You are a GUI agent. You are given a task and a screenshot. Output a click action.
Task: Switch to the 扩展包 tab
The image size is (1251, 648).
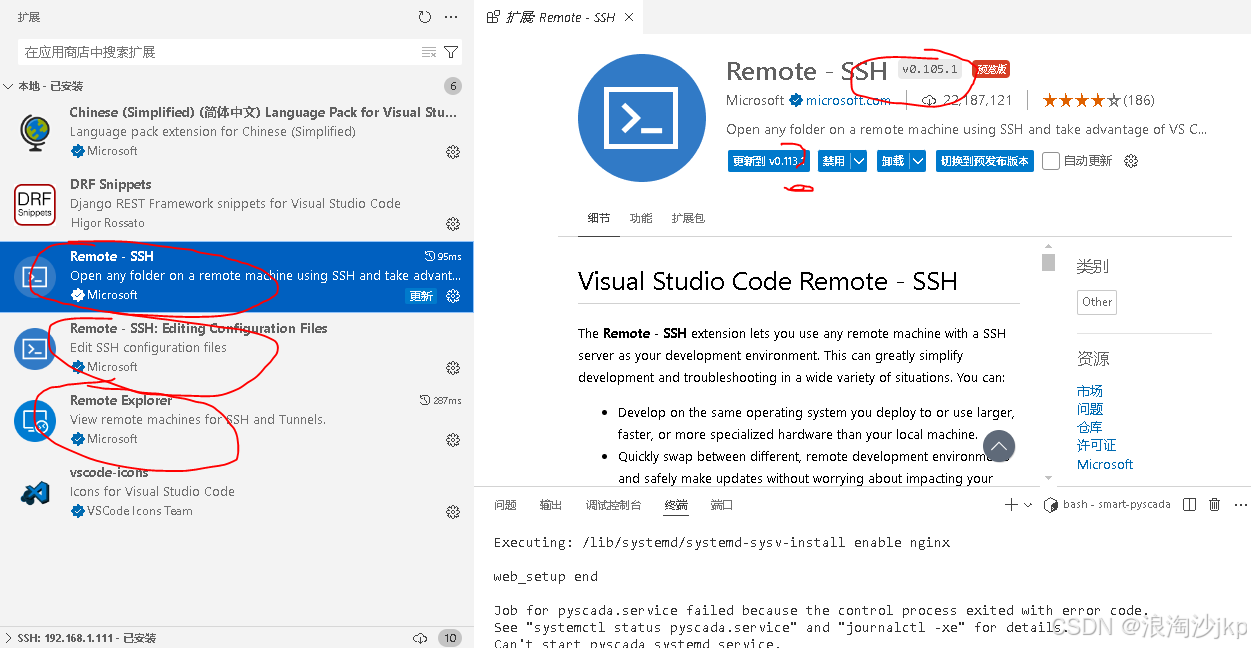(688, 218)
